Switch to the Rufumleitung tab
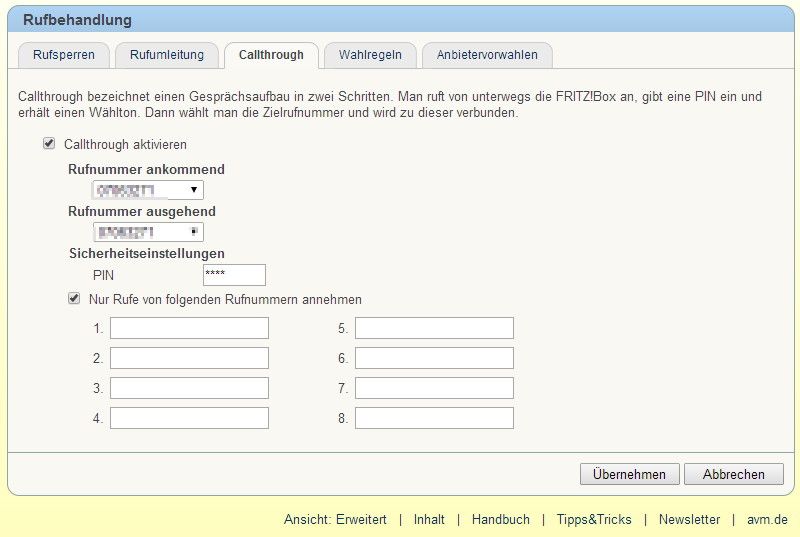The width and height of the screenshot is (800, 537). (x=167, y=55)
